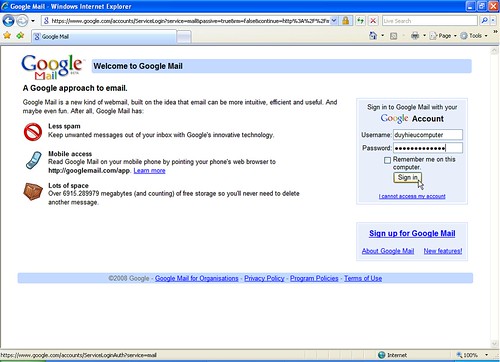The image size is (500, 362).
Task: Open the Print options dropdown arrow
Action: 424,35
